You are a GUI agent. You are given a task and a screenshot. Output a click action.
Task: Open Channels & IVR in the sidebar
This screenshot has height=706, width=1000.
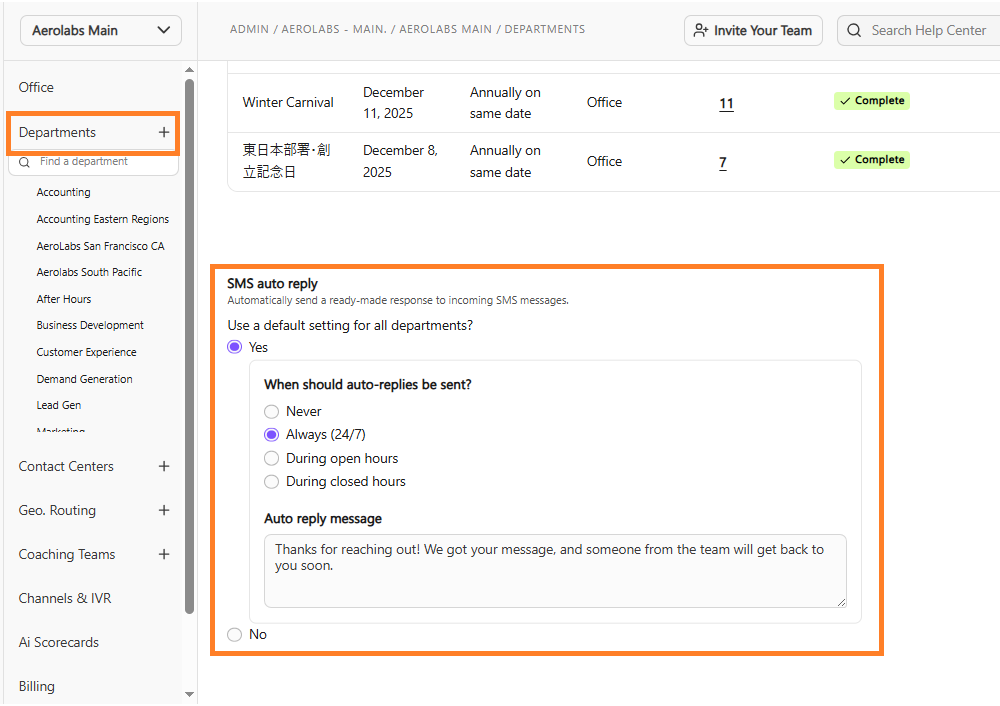tap(65, 599)
